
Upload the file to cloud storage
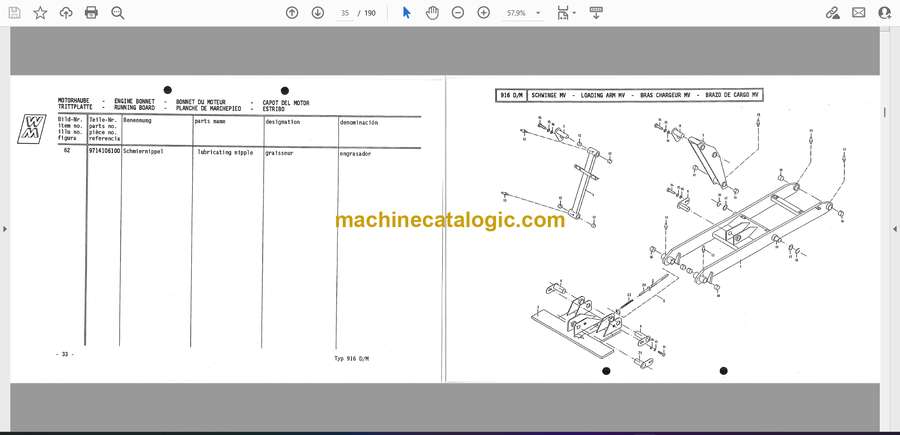tap(66, 13)
